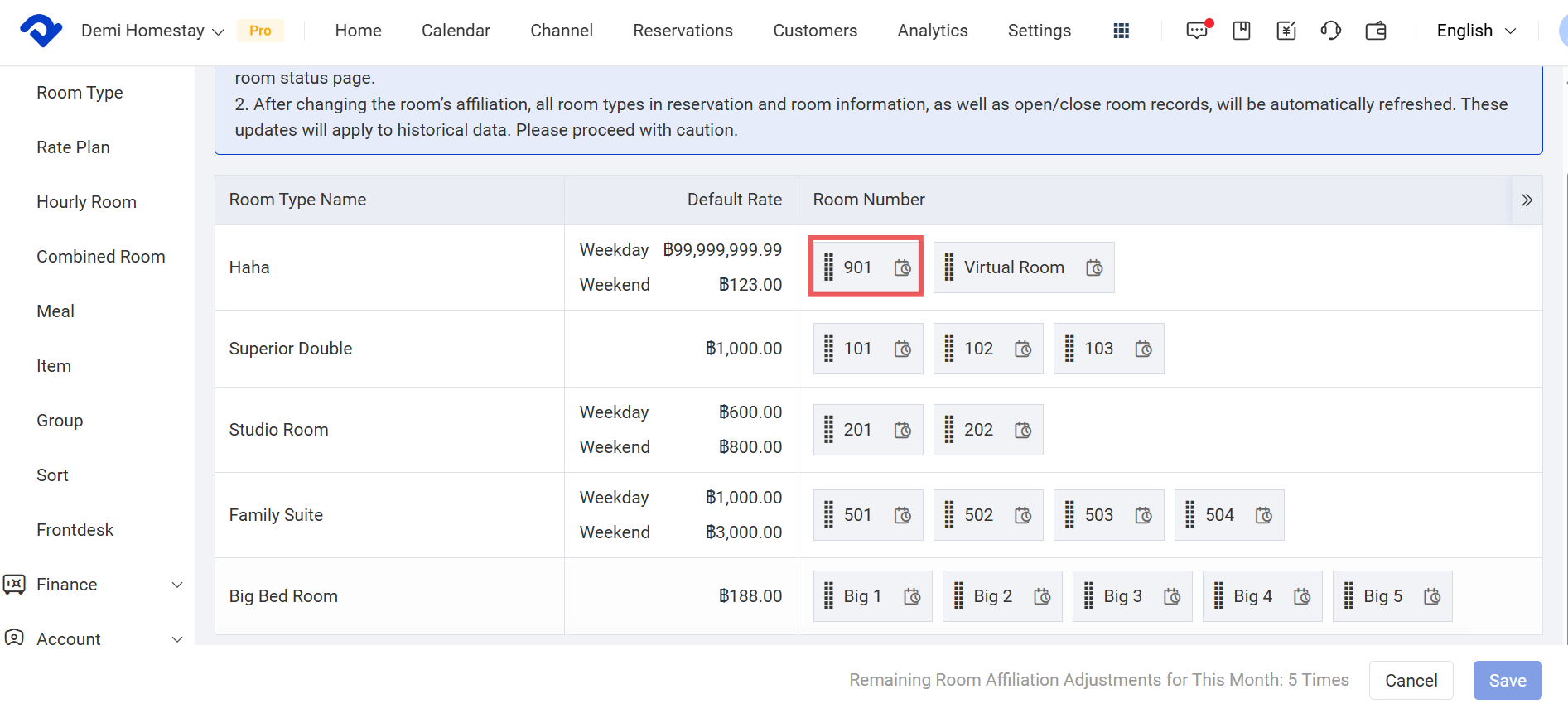
Task: Go to the Reservations menu
Action: pyautogui.click(x=683, y=31)
